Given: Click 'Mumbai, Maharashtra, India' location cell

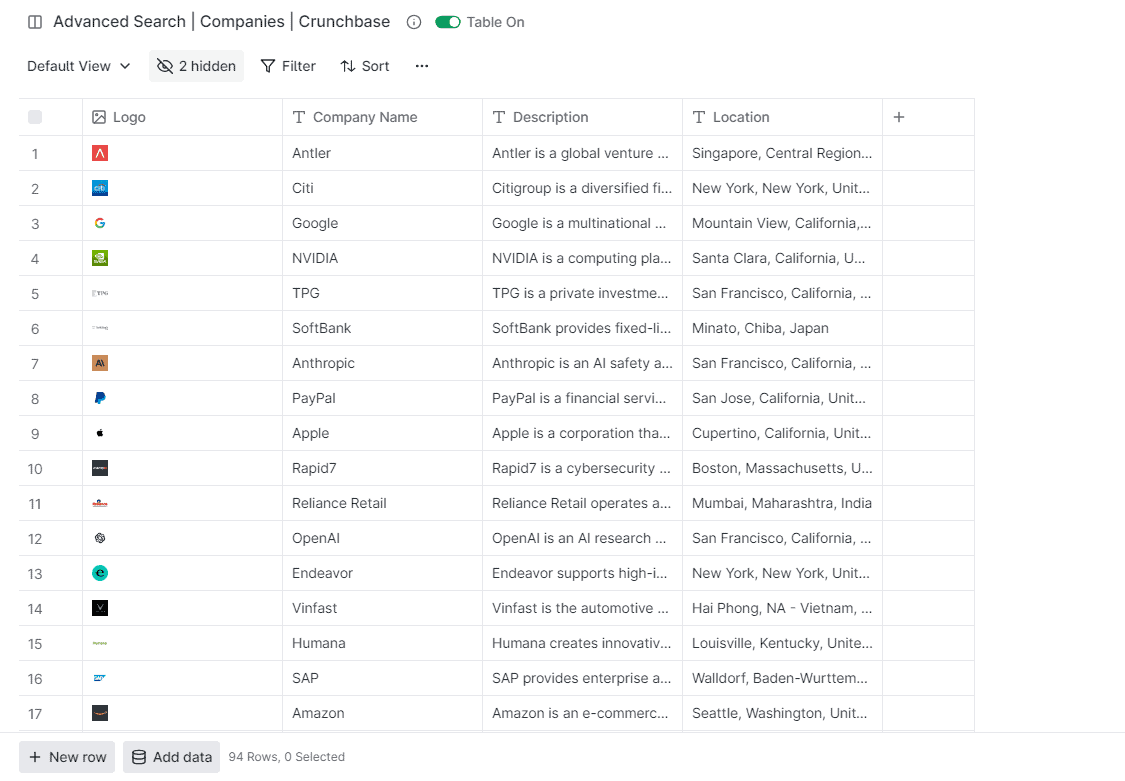Looking at the screenshot, I should pyautogui.click(x=782, y=503).
